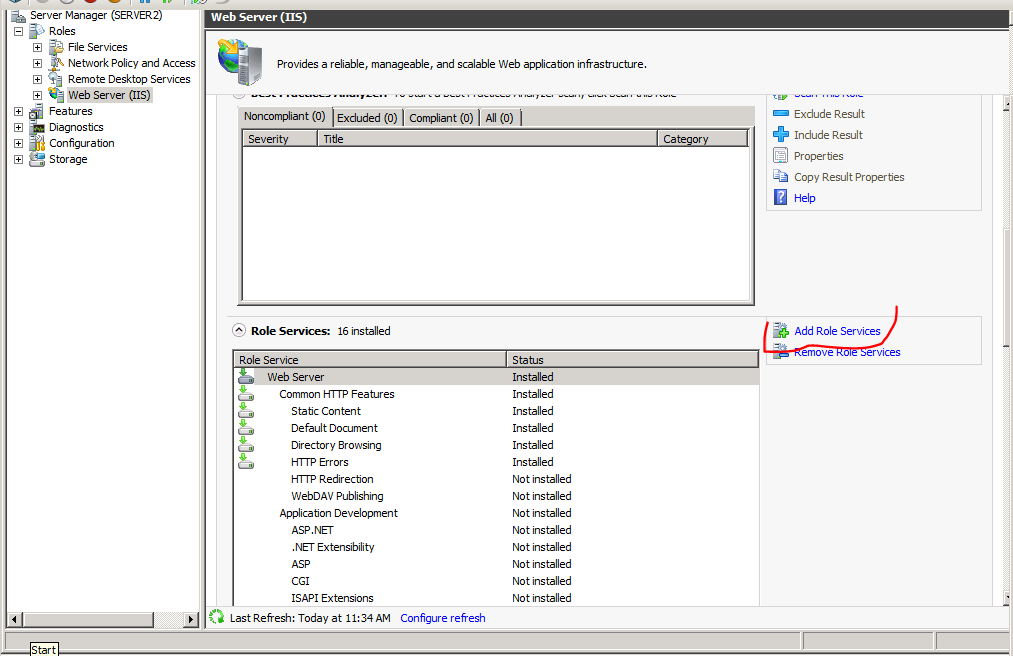Image resolution: width=1013 pixels, height=656 pixels.
Task: Click the Remote Desktop Services icon
Action: coord(57,79)
